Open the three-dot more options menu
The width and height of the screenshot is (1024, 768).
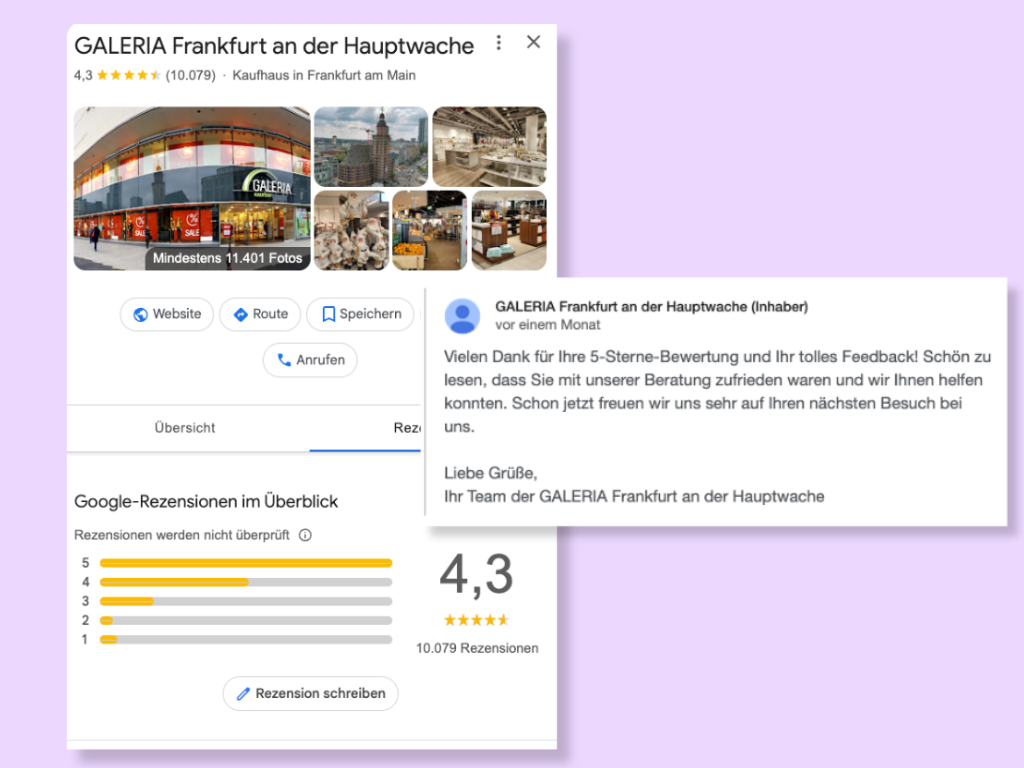click(x=499, y=42)
